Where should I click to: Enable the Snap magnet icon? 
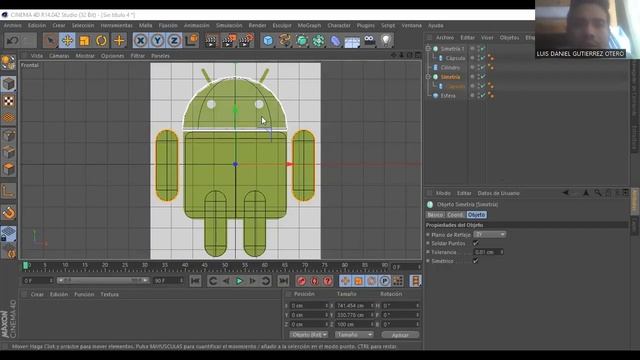pyautogui.click(x=9, y=213)
